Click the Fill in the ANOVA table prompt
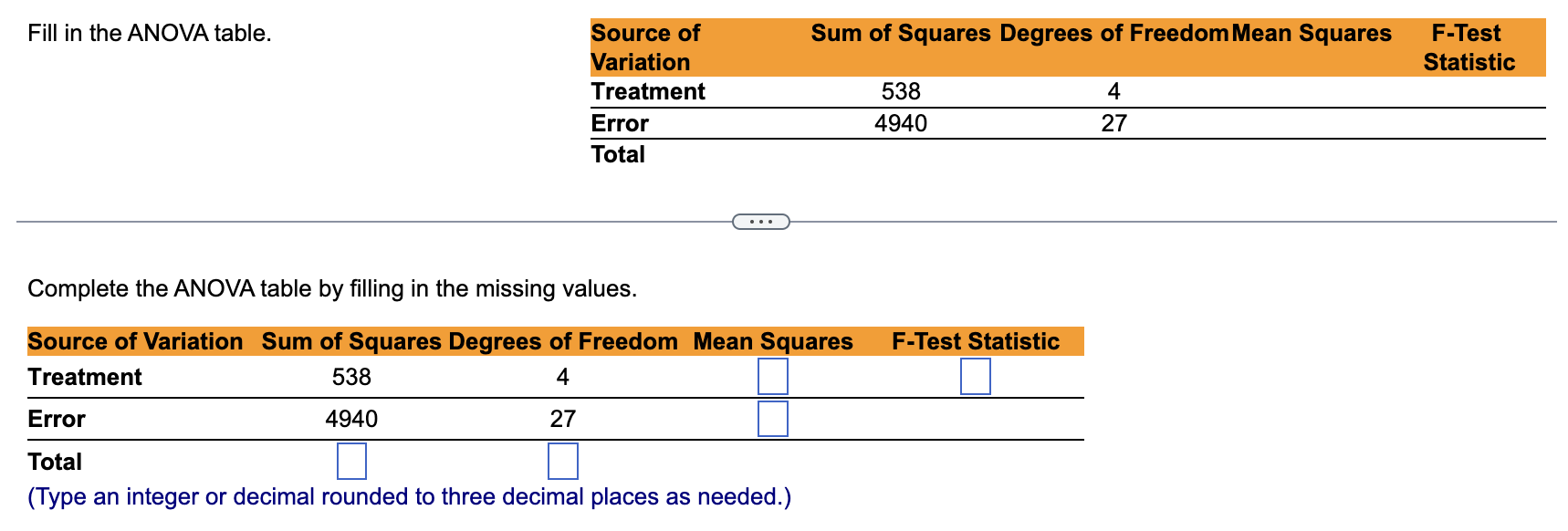Image resolution: width=1568 pixels, height=531 pixels. point(150,34)
